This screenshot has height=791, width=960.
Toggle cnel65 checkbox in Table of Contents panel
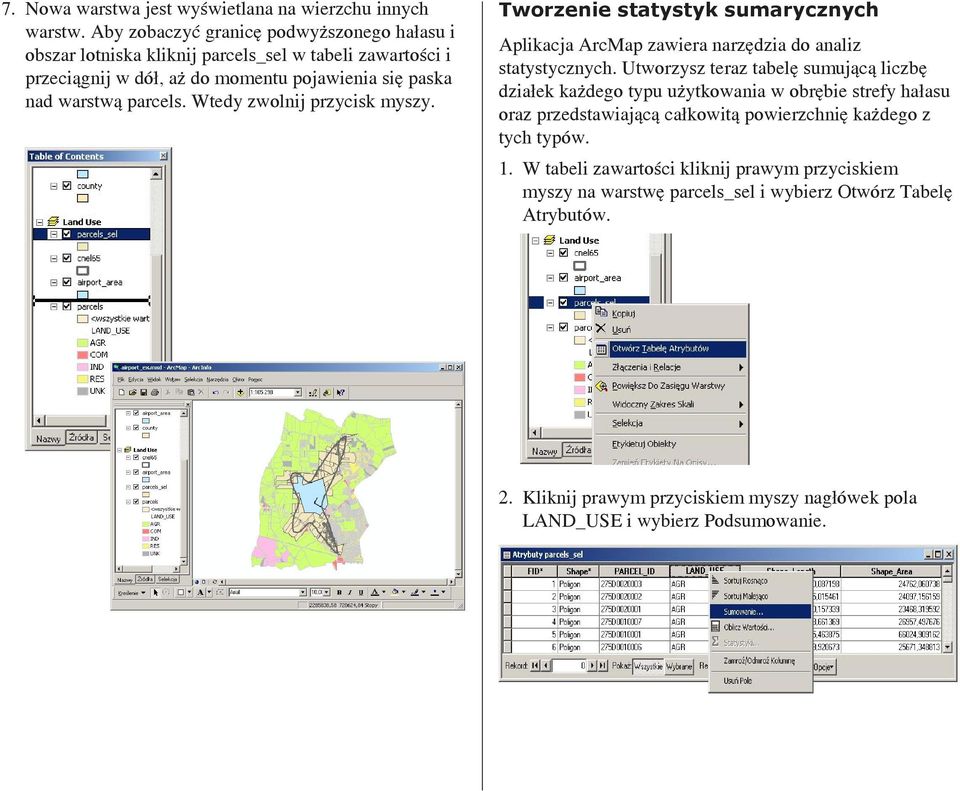(x=67, y=258)
